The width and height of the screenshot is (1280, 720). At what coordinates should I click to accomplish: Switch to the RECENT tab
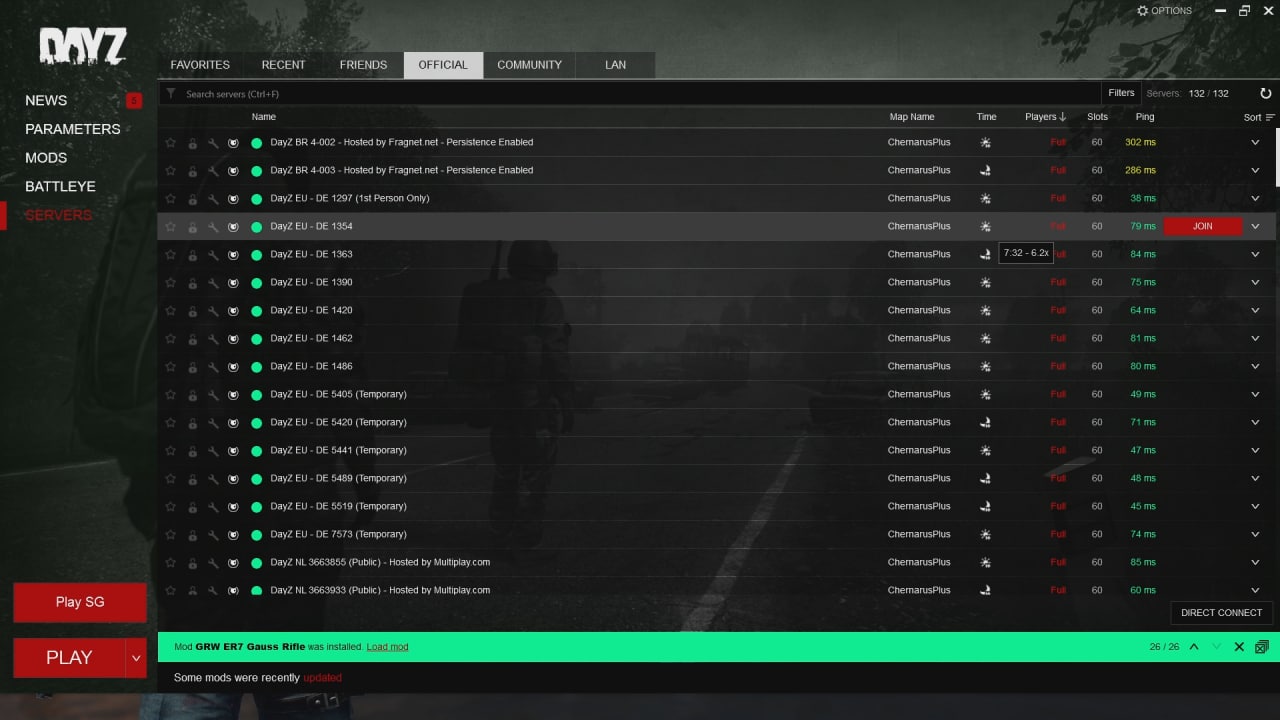284,65
